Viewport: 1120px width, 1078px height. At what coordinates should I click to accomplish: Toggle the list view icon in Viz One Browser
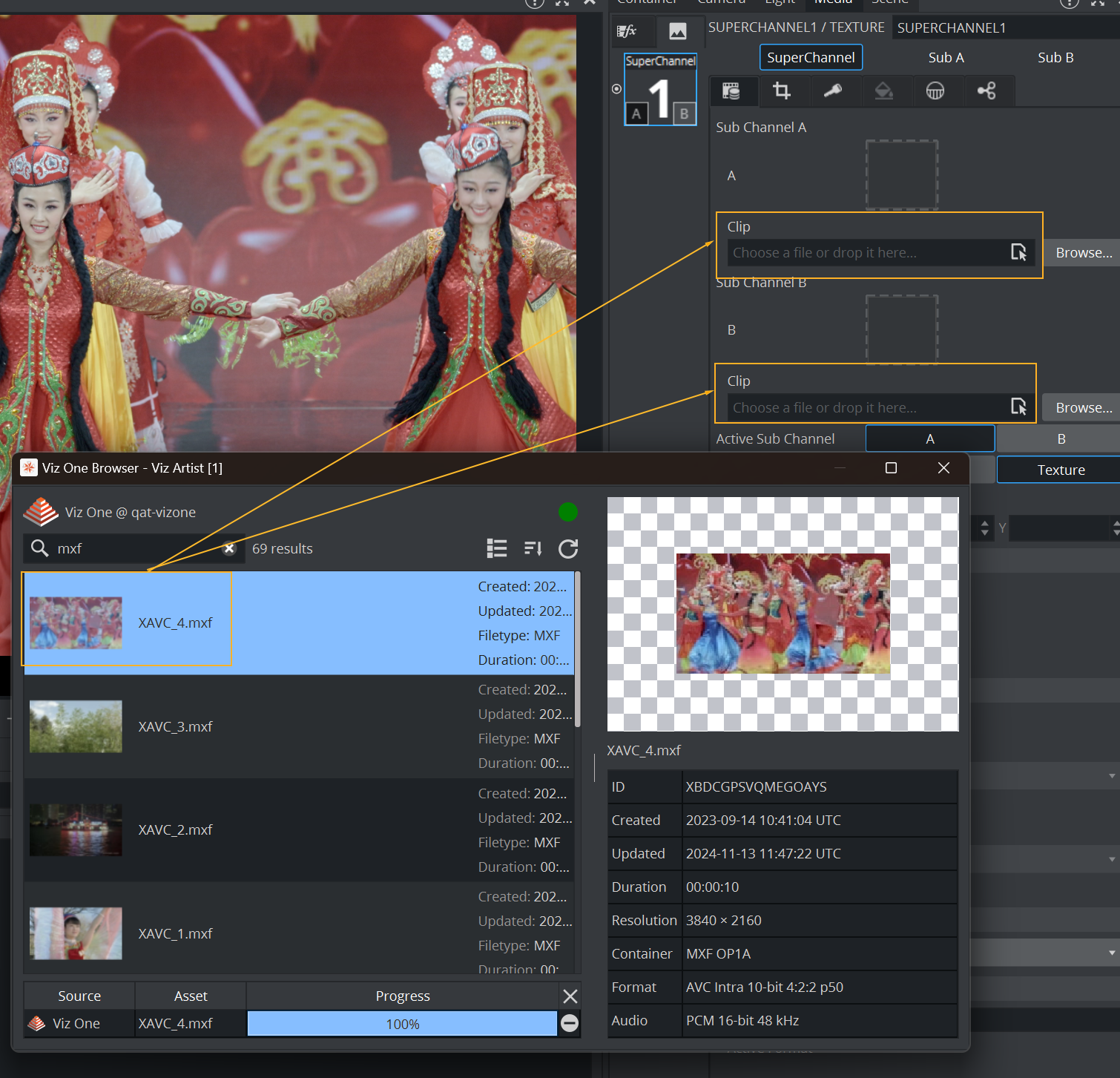point(496,548)
